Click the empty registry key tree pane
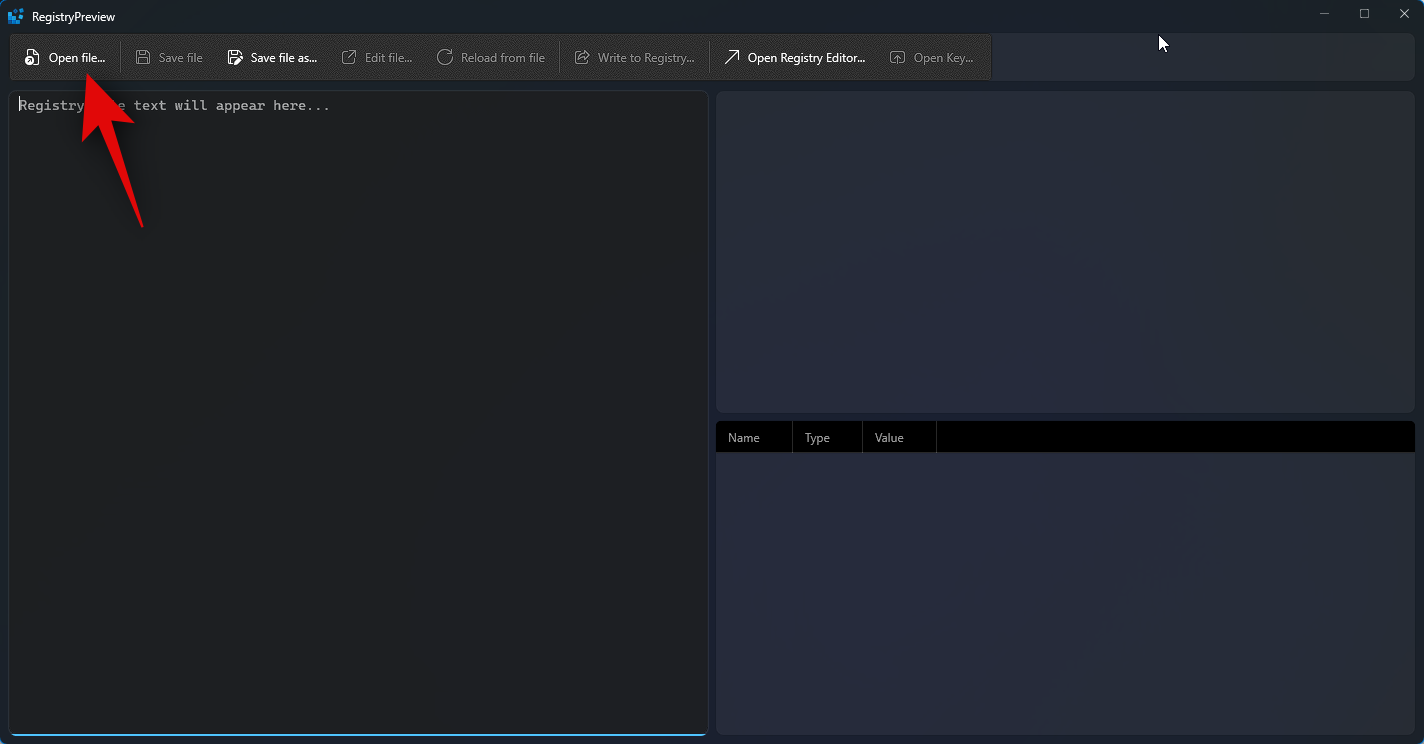The height and width of the screenshot is (744, 1424). click(1065, 250)
